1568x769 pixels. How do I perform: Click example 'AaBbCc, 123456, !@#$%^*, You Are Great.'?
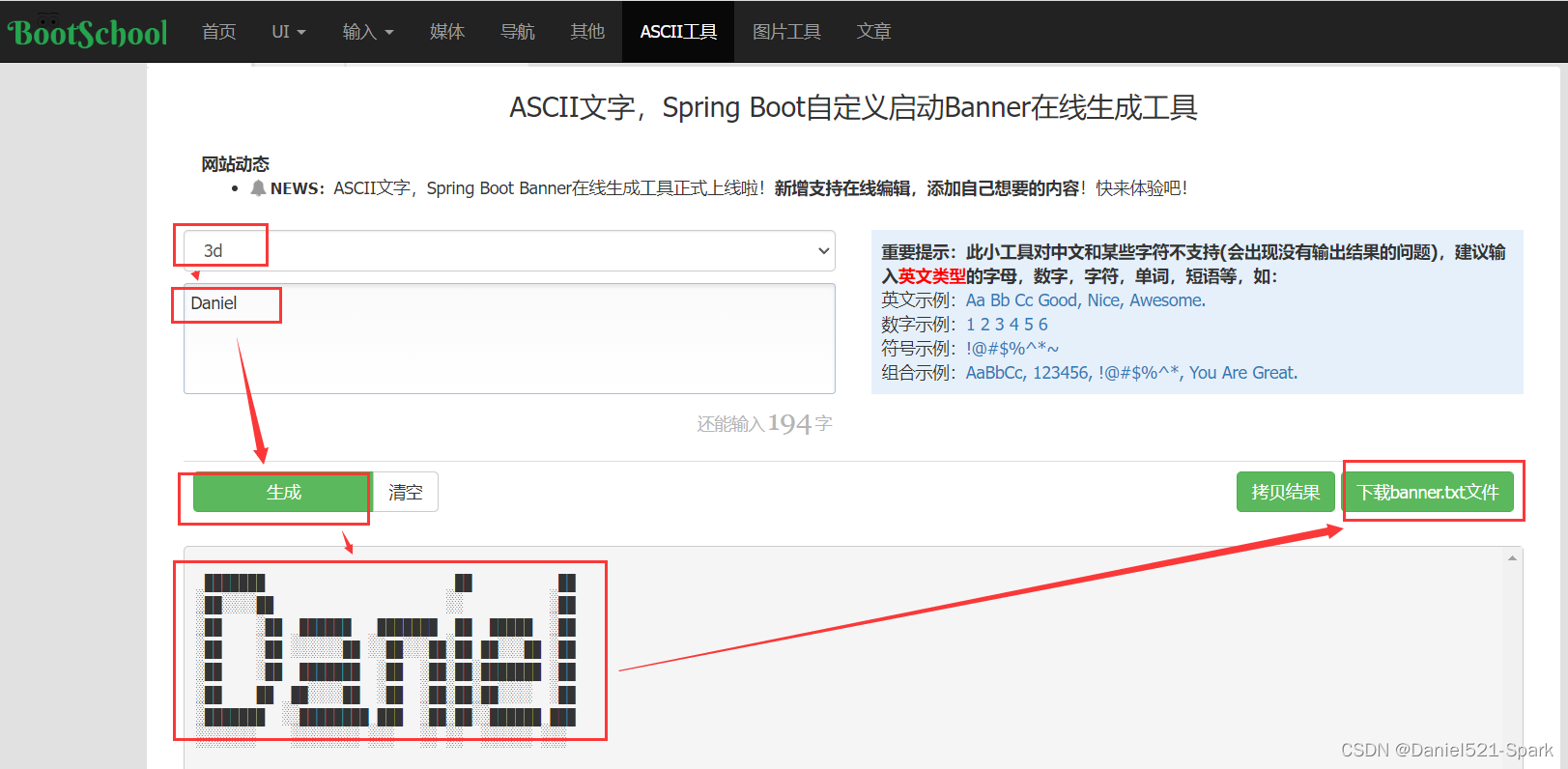coord(1131,373)
